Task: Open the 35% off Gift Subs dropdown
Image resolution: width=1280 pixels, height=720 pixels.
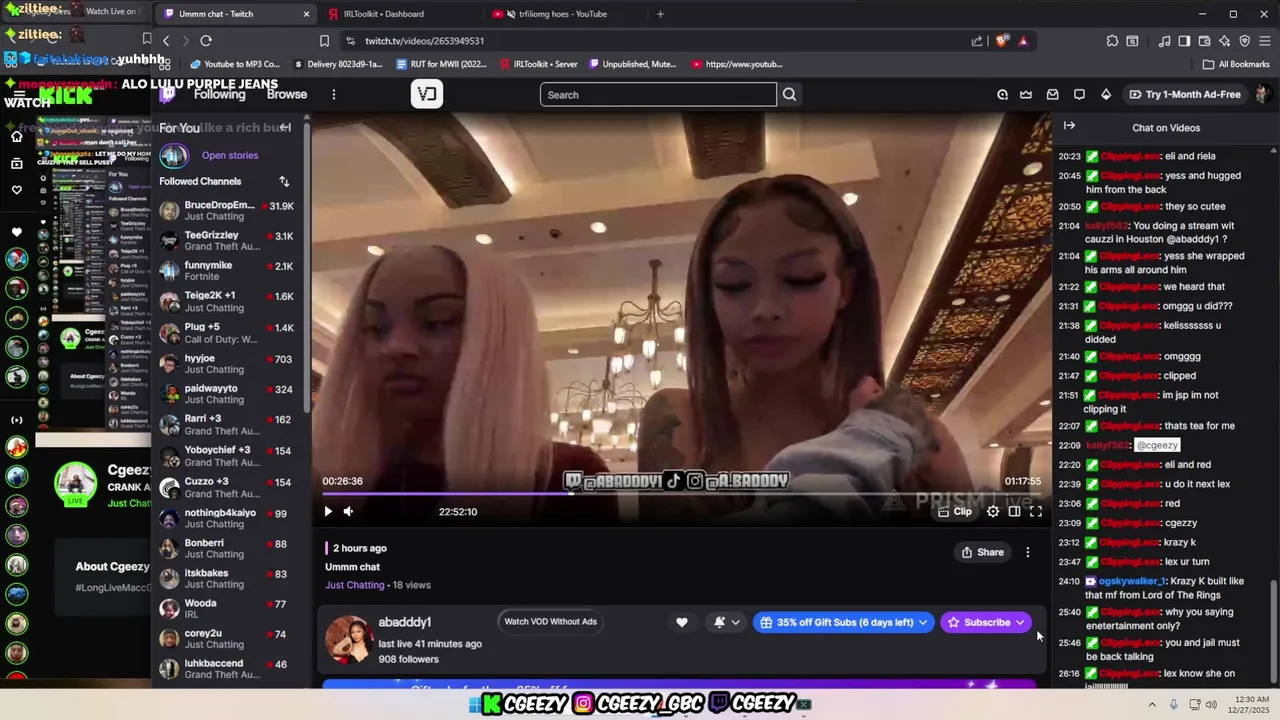Action: tap(843, 622)
